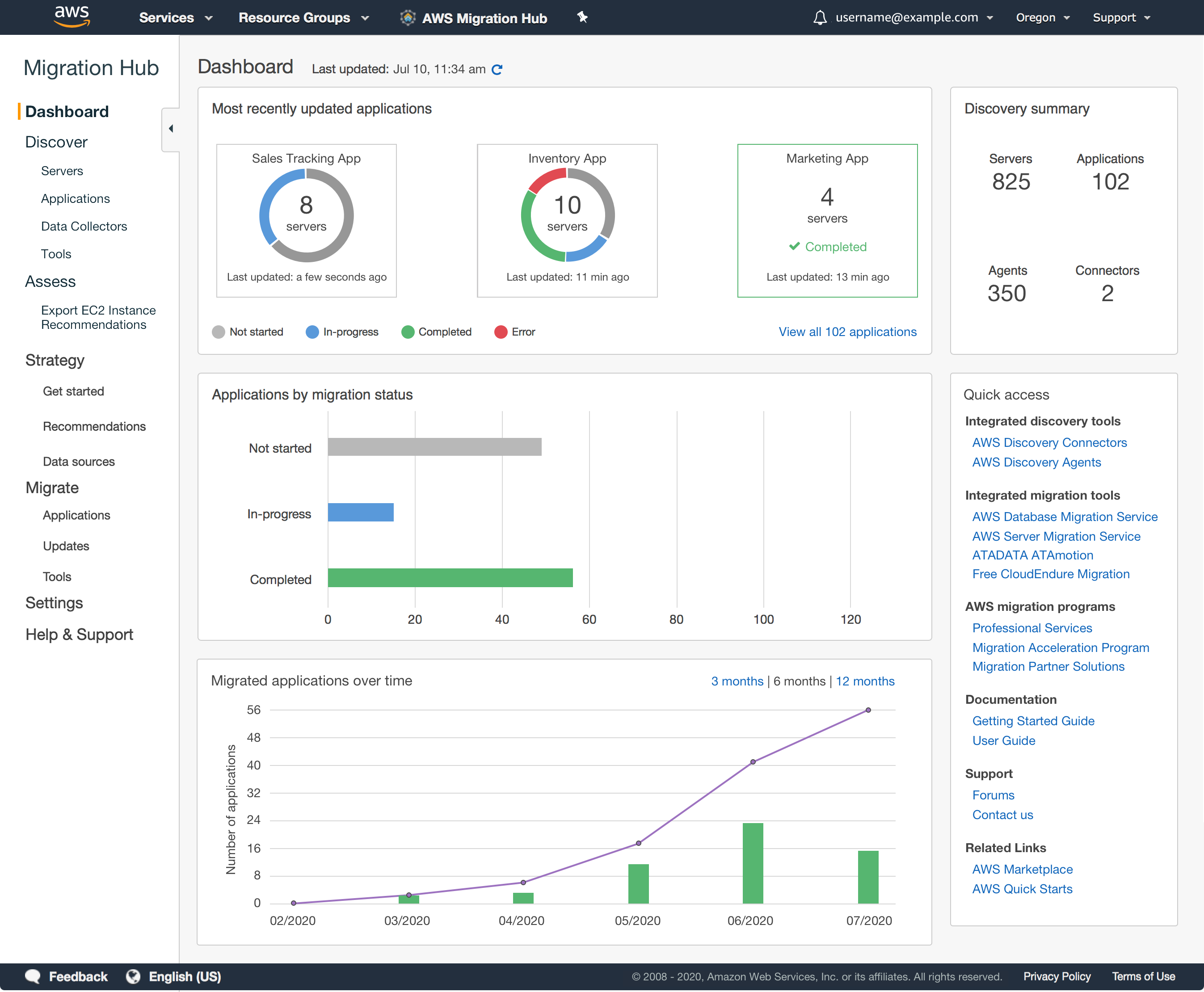Image resolution: width=1204 pixels, height=992 pixels.
Task: Open Settings in the sidebar
Action: pyautogui.click(x=54, y=603)
